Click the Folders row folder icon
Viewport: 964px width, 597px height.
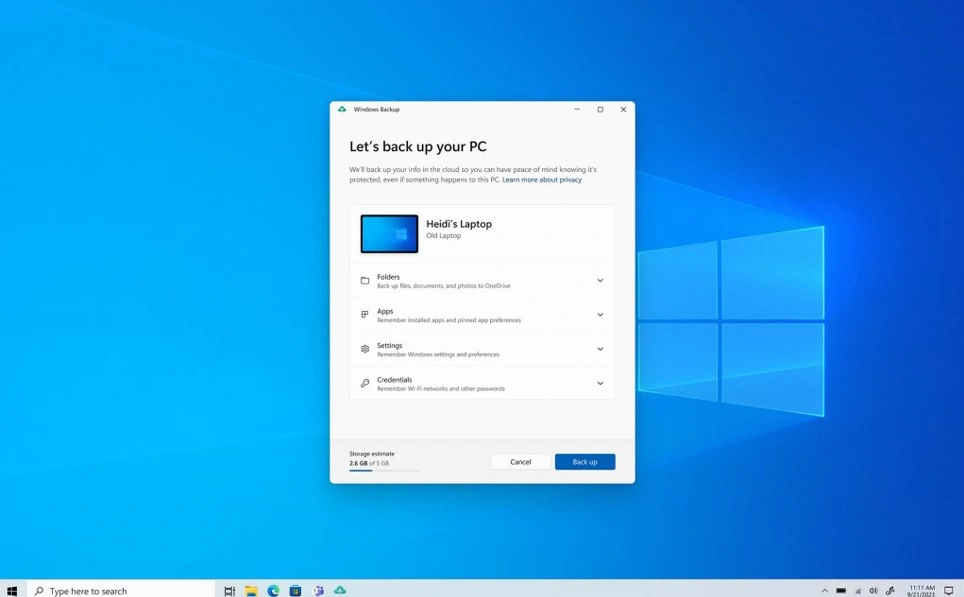pyautogui.click(x=365, y=280)
